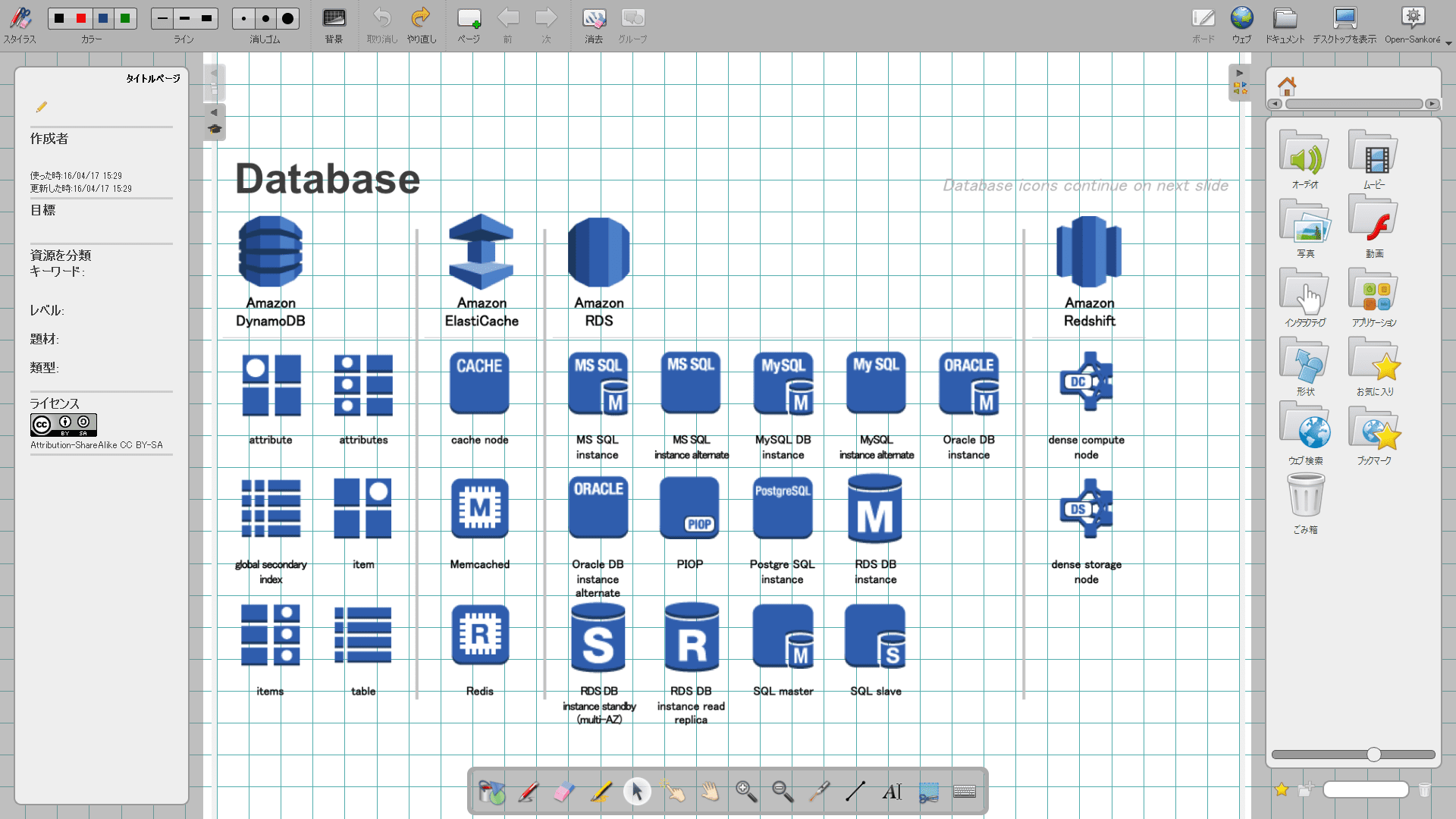Click the erase/clear toolbar button
Screen dimensions: 1456x819
[594, 25]
